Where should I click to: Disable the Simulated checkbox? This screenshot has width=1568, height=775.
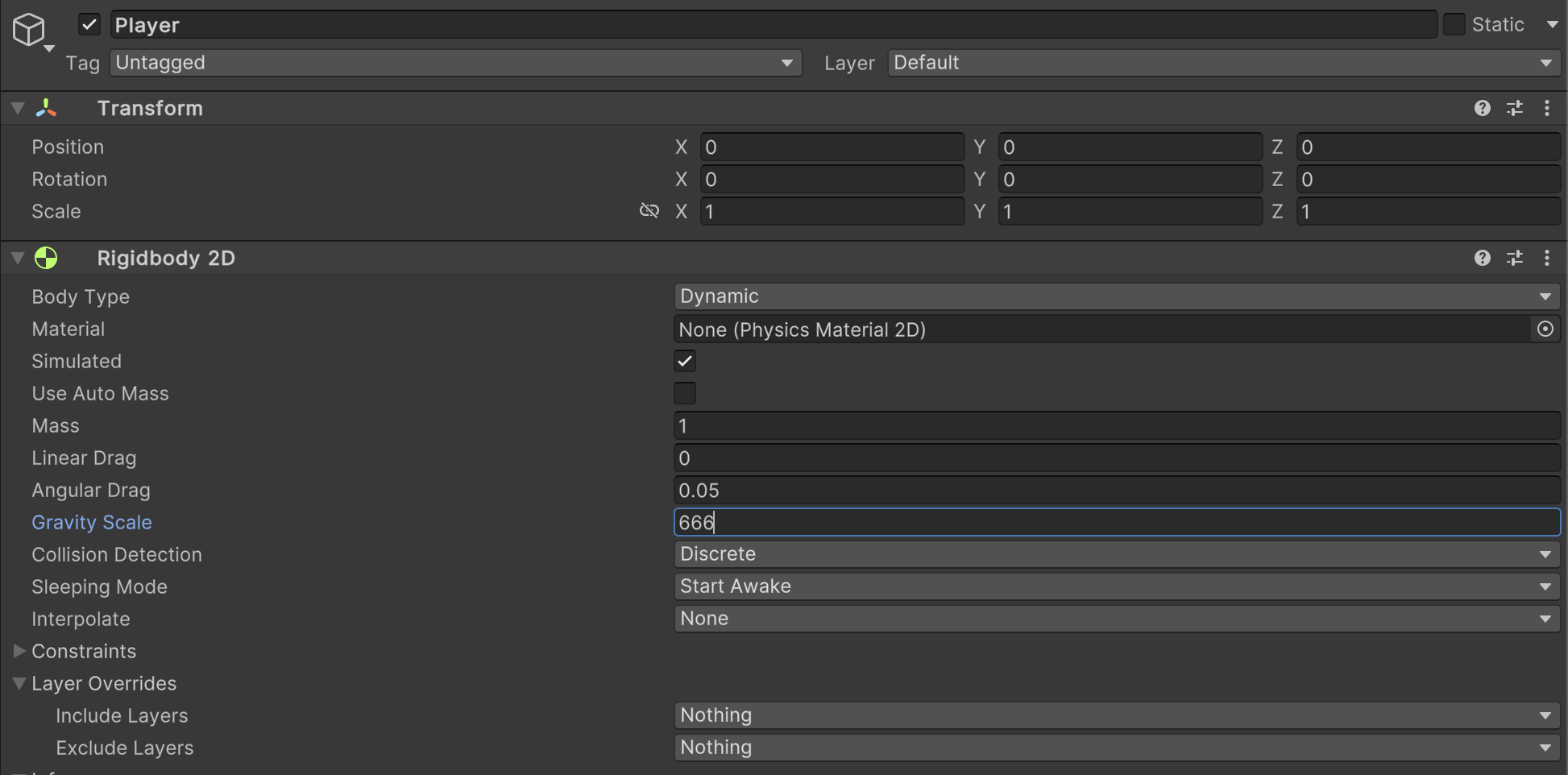coord(684,361)
